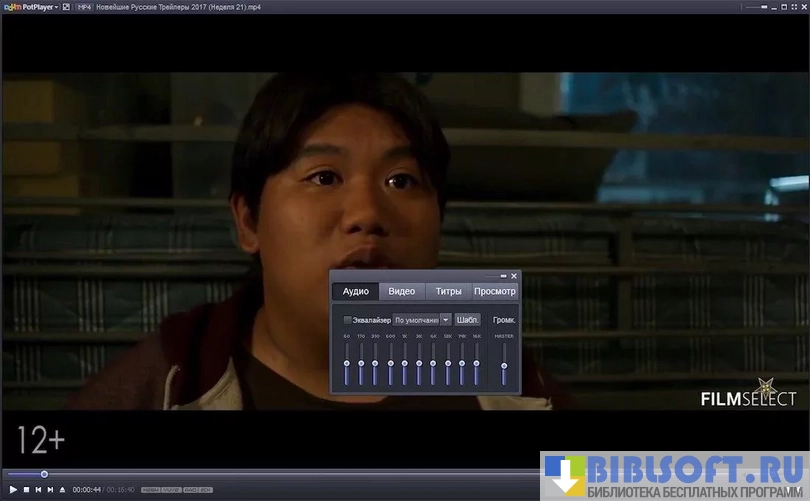Click the video seek bar handle
Viewport: 810px width, 501px height.
[x=44, y=474]
